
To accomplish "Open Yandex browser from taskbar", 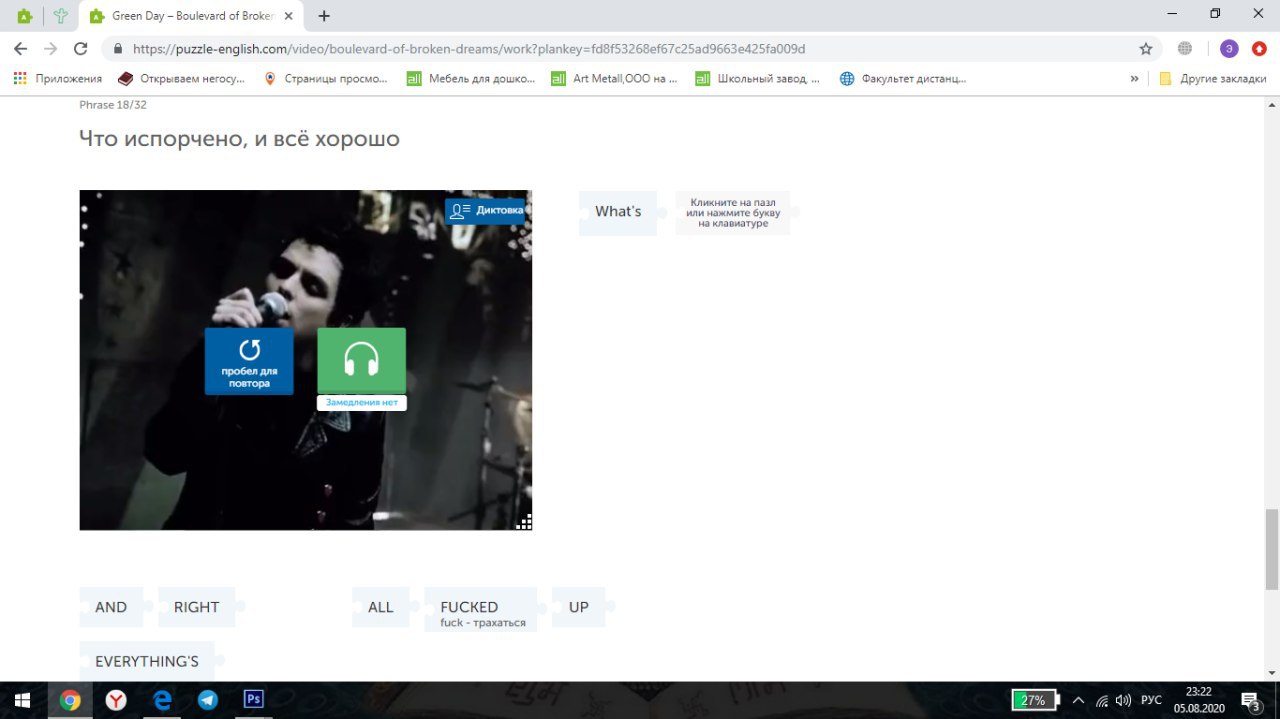I will (x=116, y=700).
